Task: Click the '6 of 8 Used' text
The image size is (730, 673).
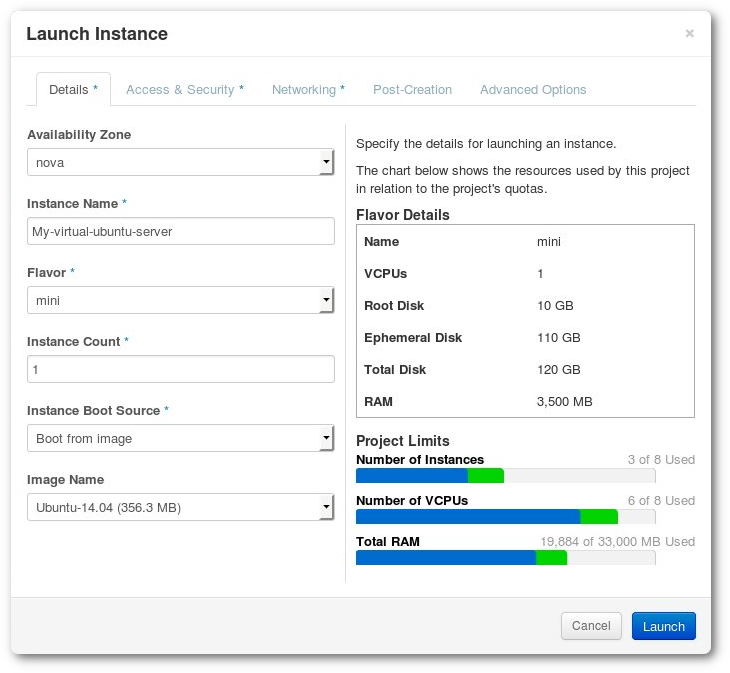Action: click(661, 501)
